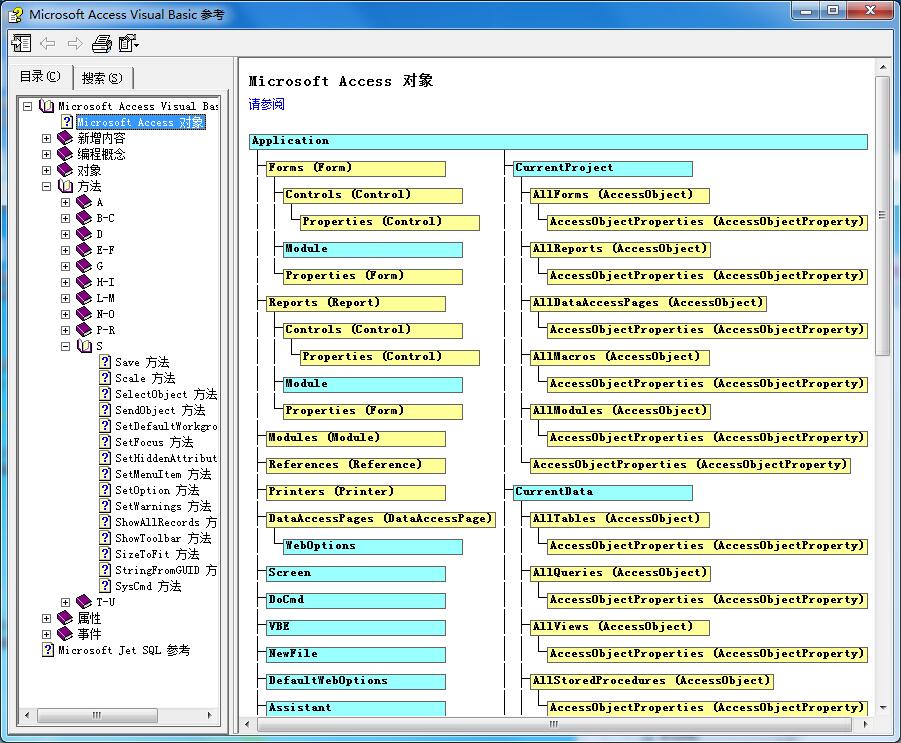This screenshot has height=743, width=901.
Task: Expand the H-I methods node
Action: (66, 282)
